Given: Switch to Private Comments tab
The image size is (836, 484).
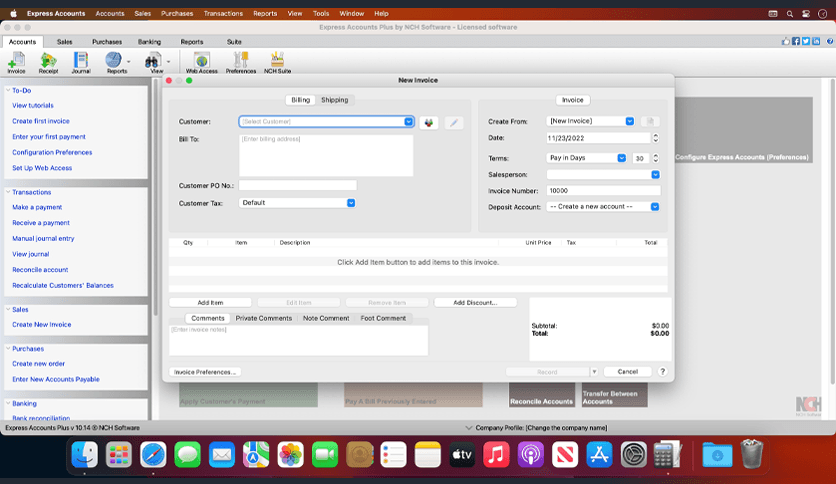Looking at the screenshot, I should [x=263, y=318].
